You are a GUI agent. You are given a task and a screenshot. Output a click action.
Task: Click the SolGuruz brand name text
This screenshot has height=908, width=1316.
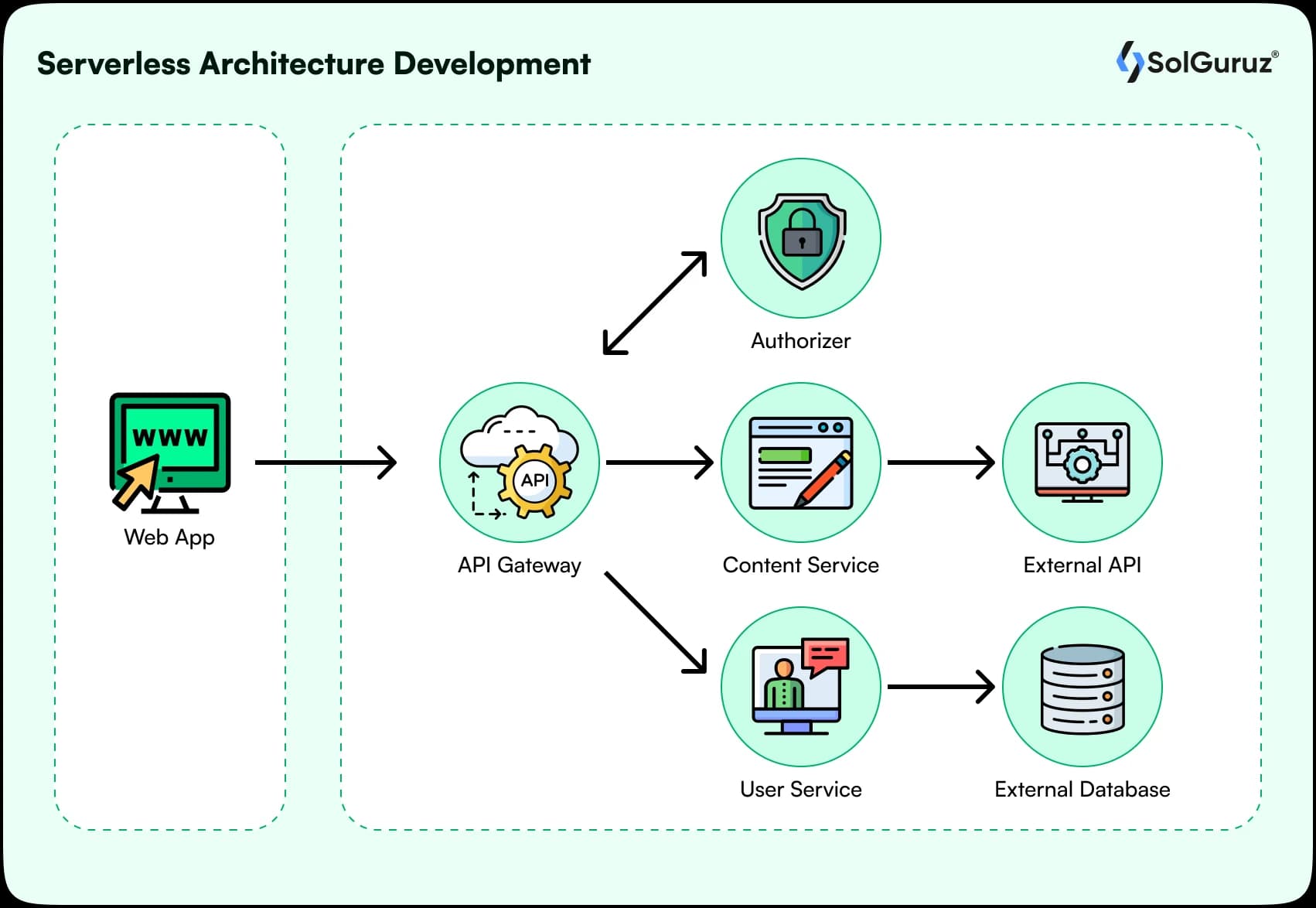click(1212, 62)
